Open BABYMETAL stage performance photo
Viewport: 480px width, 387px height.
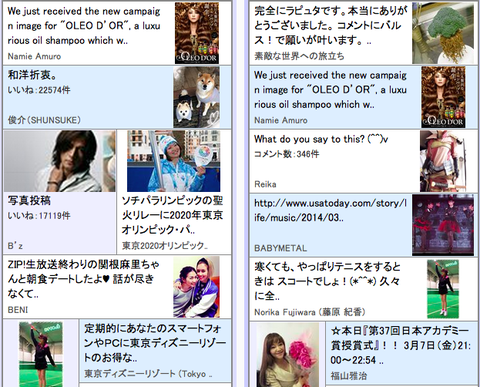[443, 225]
